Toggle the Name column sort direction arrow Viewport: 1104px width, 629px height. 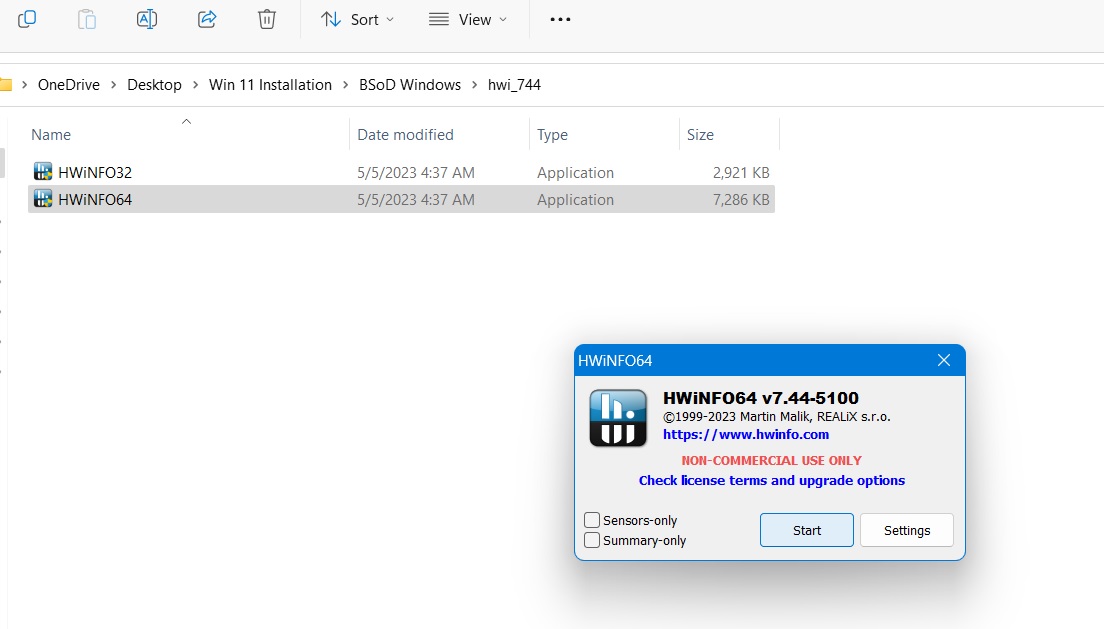186,120
